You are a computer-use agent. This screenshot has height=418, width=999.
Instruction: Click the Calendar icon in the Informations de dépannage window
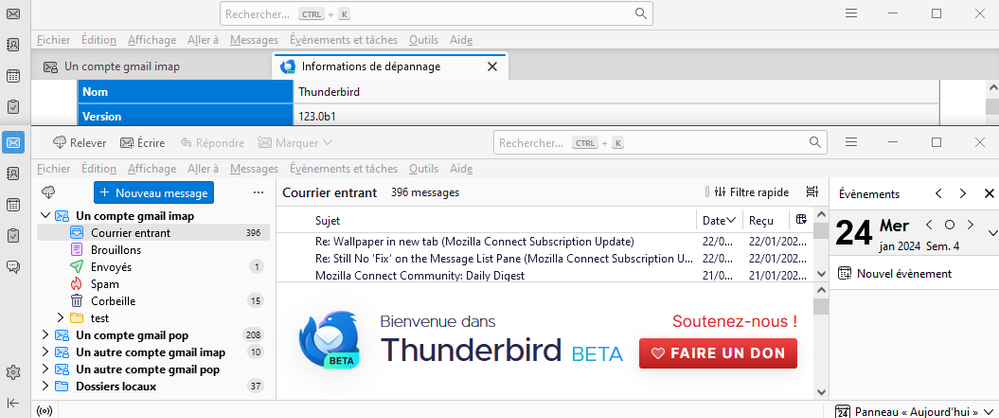pos(13,76)
